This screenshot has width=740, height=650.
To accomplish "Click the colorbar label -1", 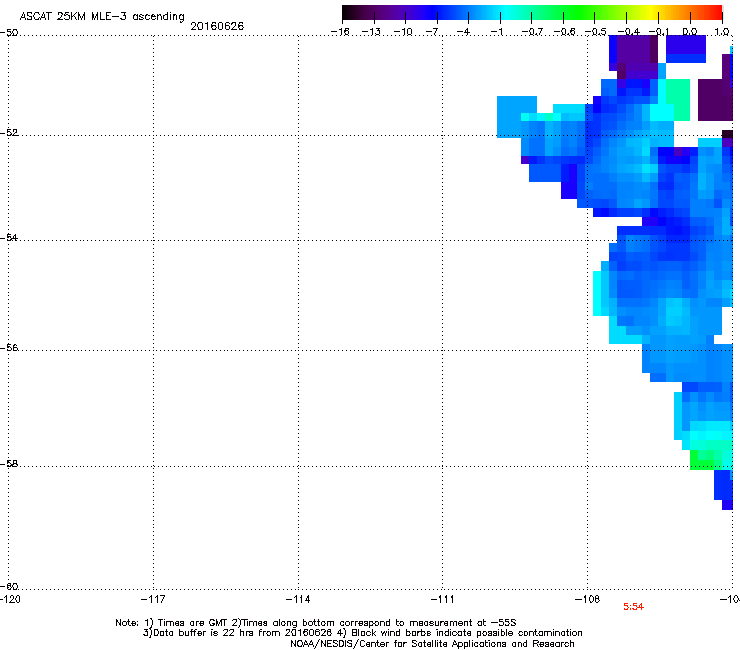I will tap(496, 32).
